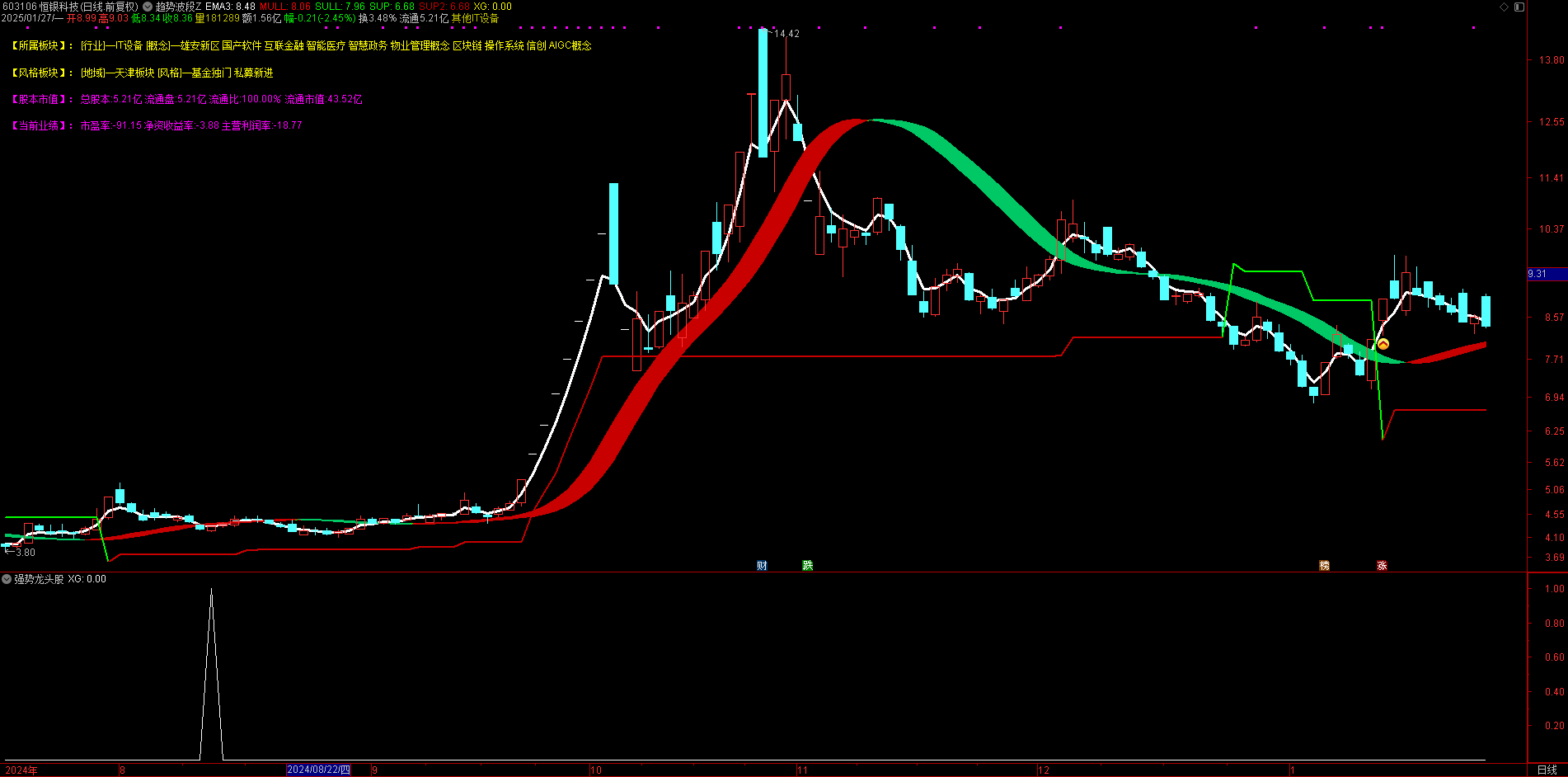Image resolution: width=1568 pixels, height=777 pixels.
Task: Click the 1.00 axis label in lower pane
Action: pyautogui.click(x=1555, y=589)
